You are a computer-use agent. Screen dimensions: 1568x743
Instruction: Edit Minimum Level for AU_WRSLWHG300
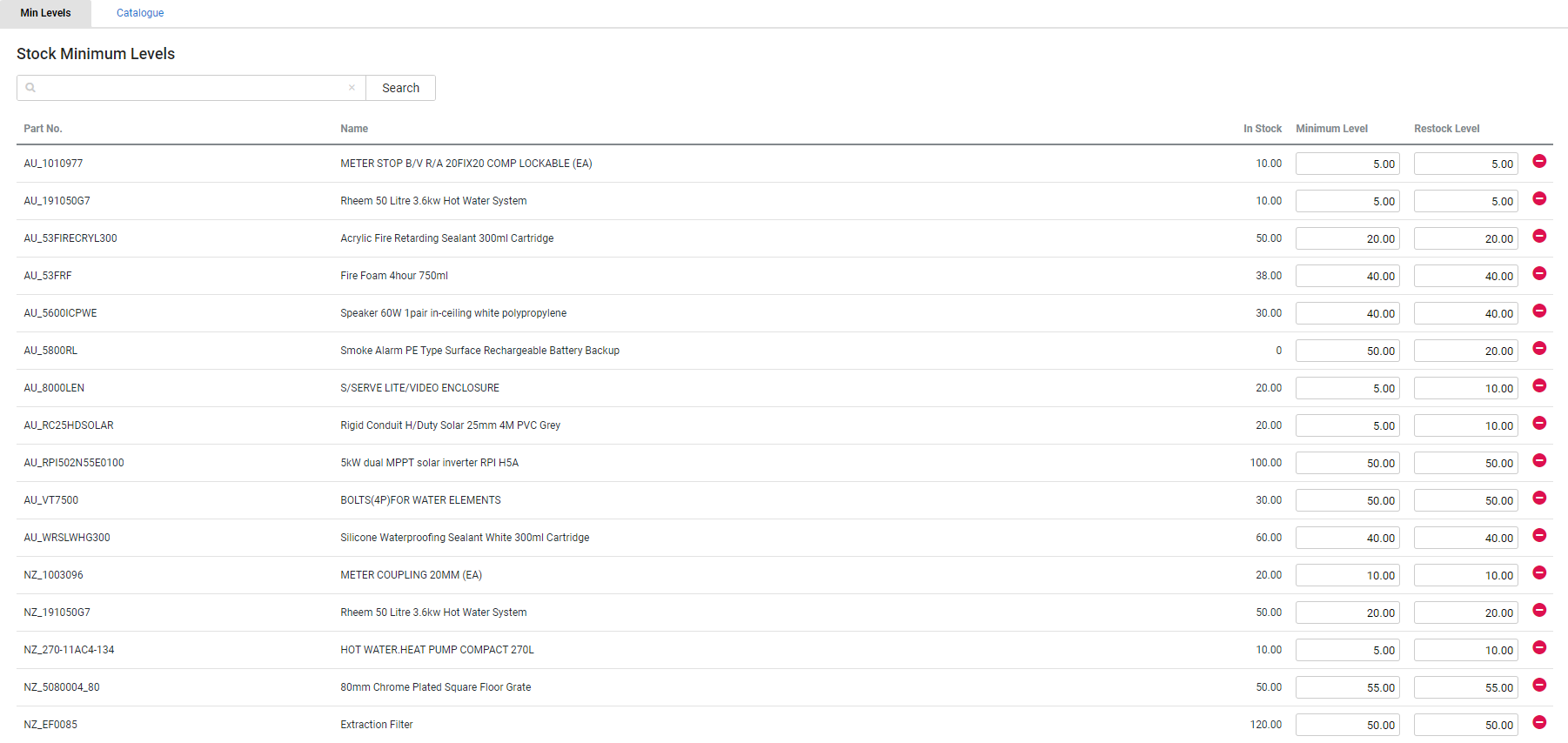1347,538
